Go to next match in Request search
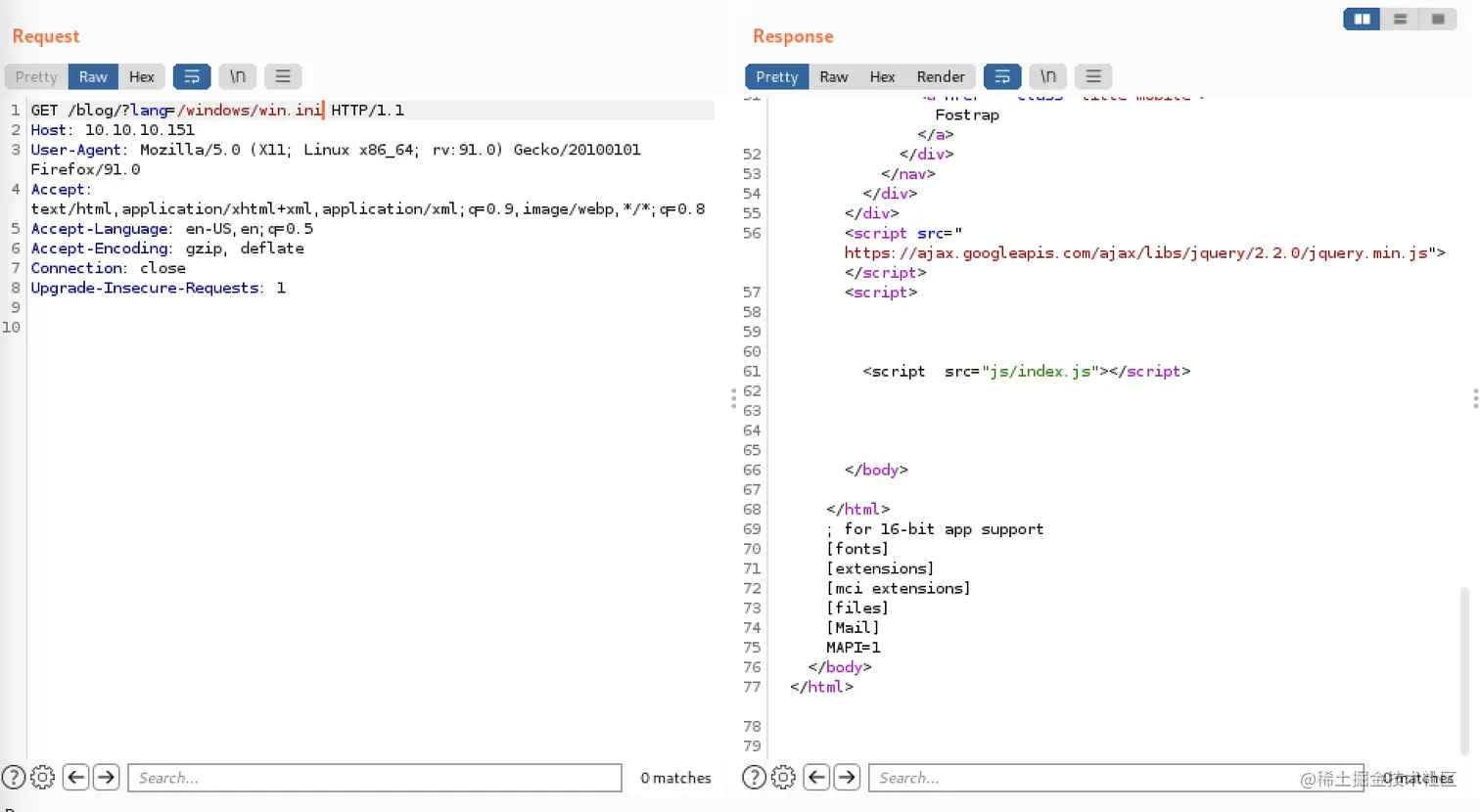 coord(107,778)
